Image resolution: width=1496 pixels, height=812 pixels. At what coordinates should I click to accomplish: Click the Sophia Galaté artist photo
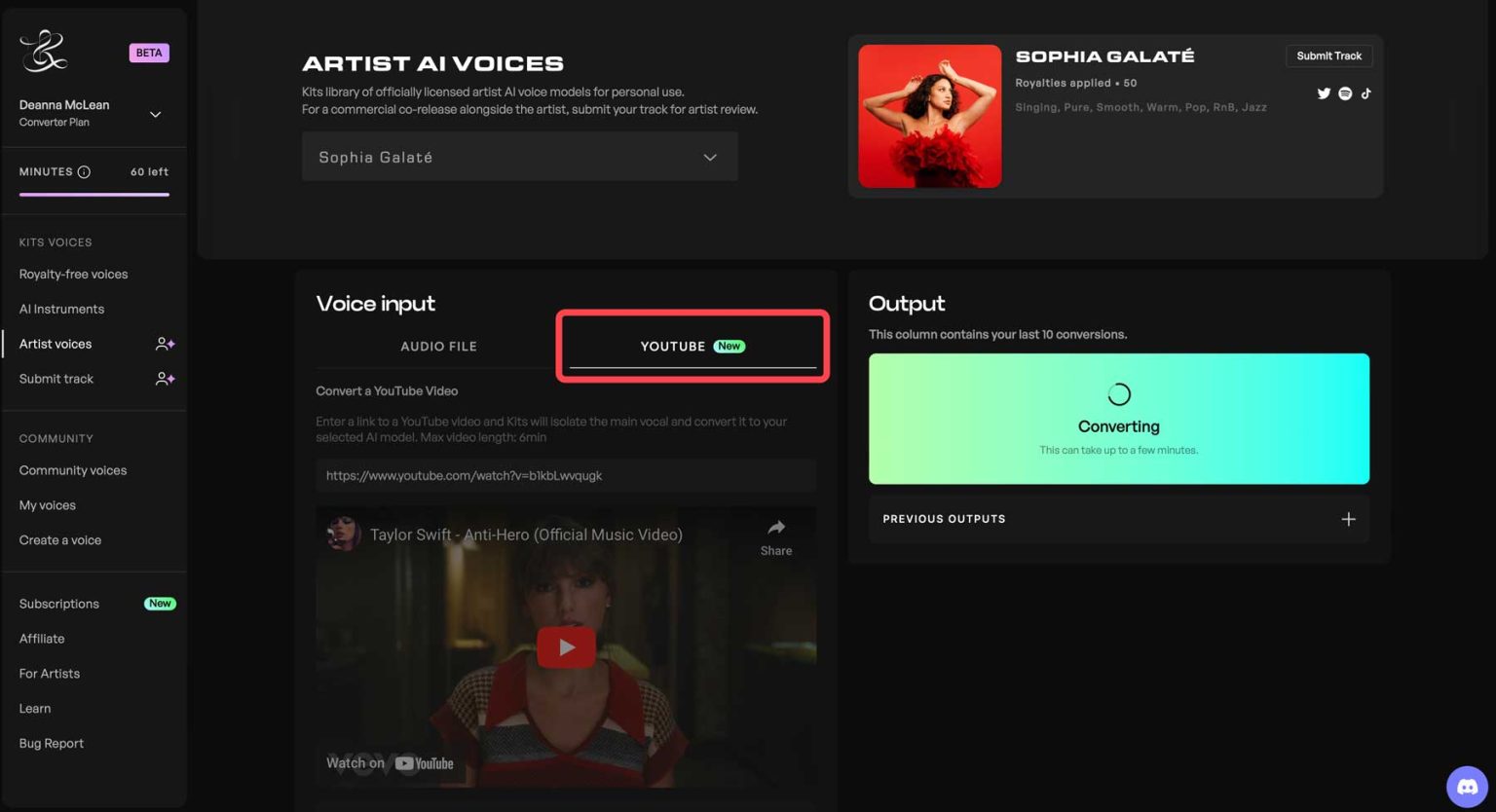click(929, 116)
